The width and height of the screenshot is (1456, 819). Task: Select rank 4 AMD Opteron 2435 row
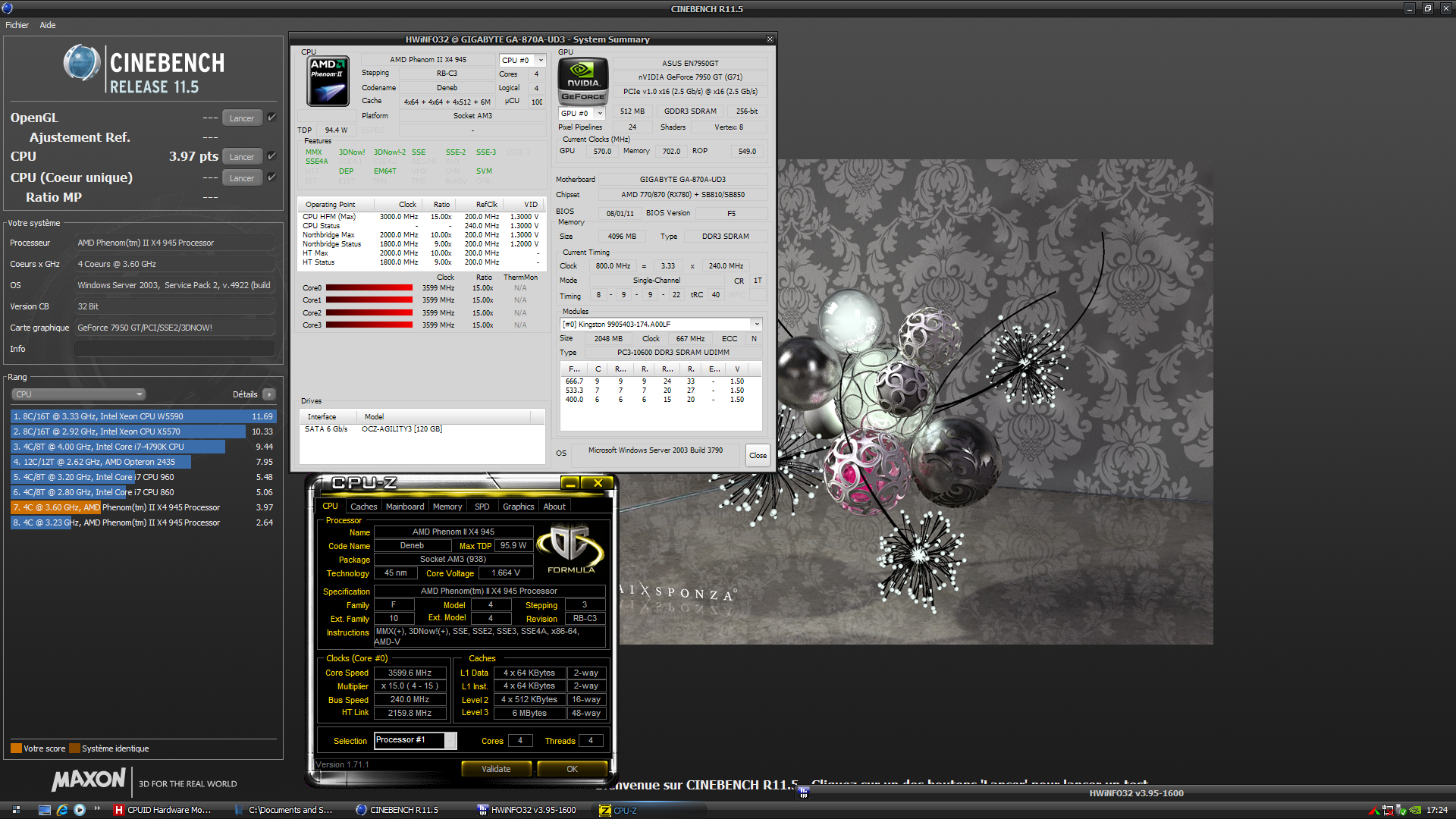pyautogui.click(x=143, y=462)
